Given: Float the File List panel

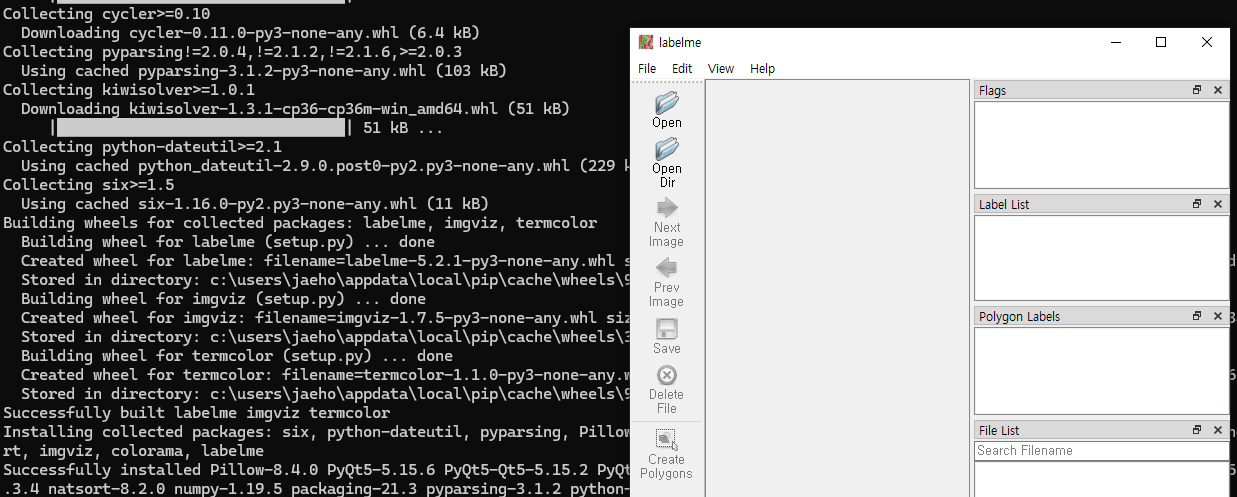Looking at the screenshot, I should (1197, 430).
